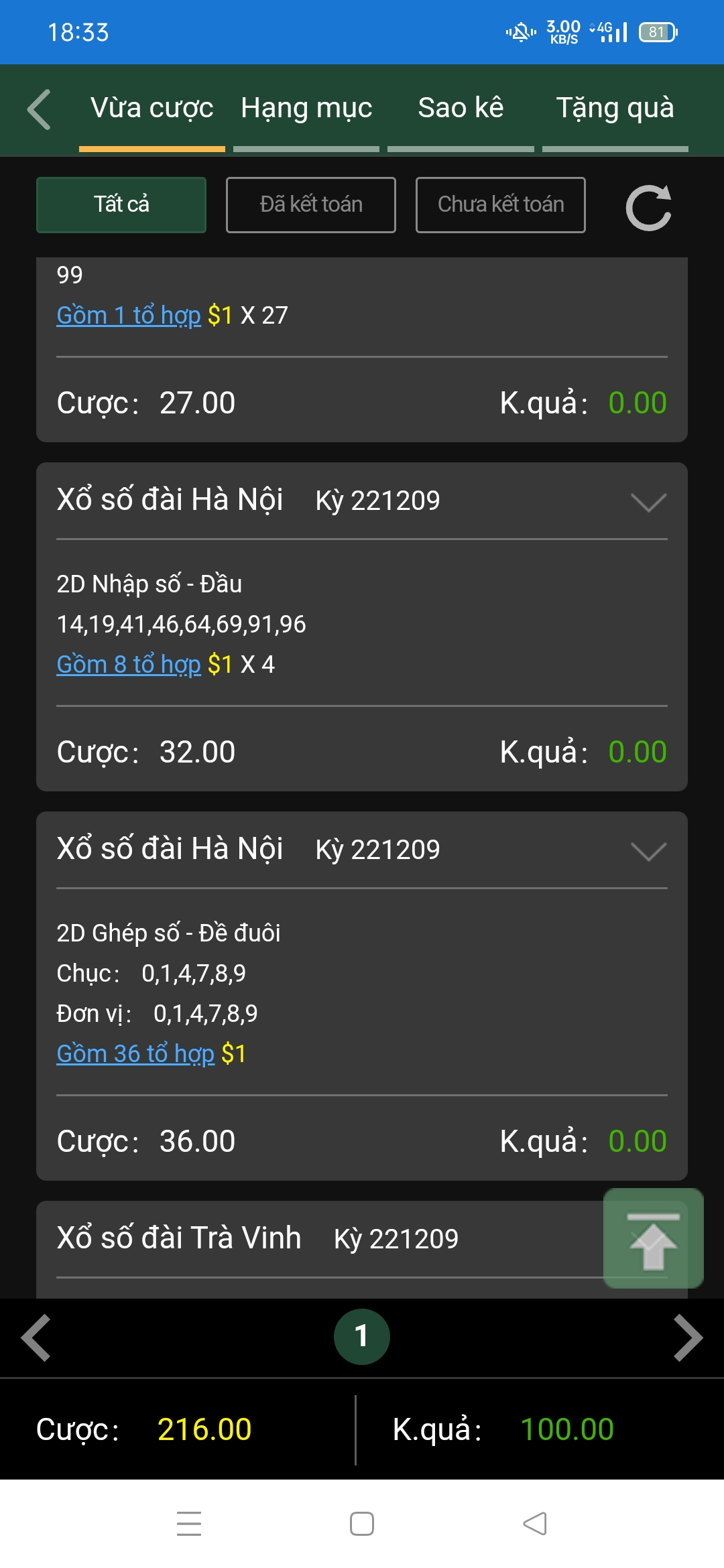
Task: Open the Hạng mục tab
Action: pyautogui.click(x=306, y=109)
